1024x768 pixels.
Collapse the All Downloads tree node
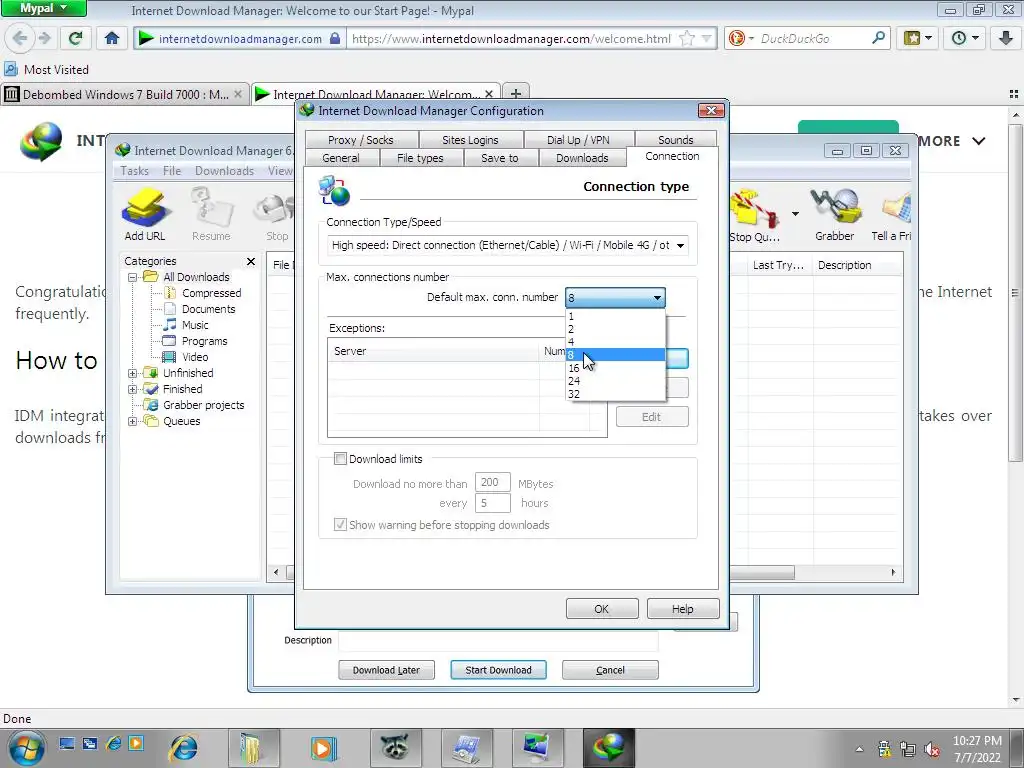tap(133, 277)
